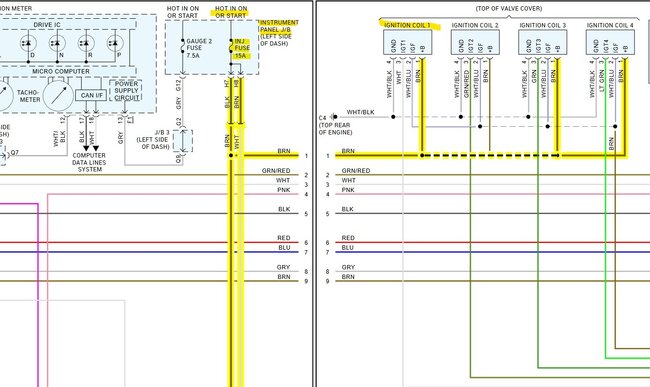The height and width of the screenshot is (387, 650).
Task: Select COMPUTER DATA LINES SYSTEM text
Action: point(89,162)
